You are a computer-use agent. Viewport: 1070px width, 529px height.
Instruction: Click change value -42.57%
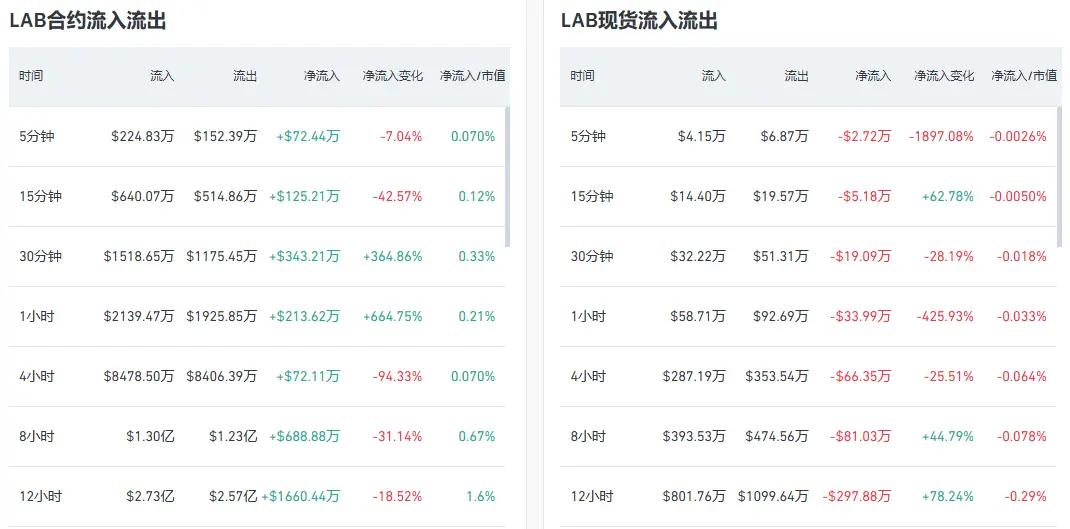pos(398,197)
